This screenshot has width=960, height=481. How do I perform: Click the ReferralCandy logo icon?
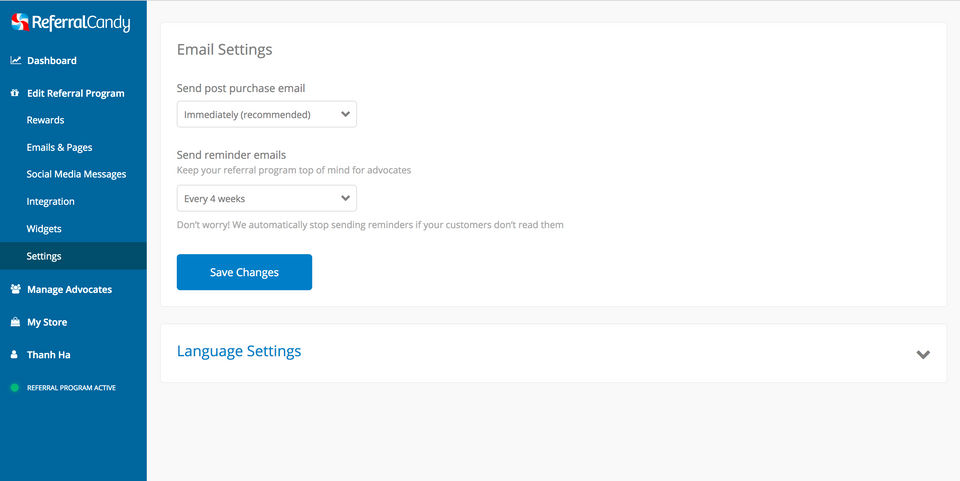(x=19, y=22)
